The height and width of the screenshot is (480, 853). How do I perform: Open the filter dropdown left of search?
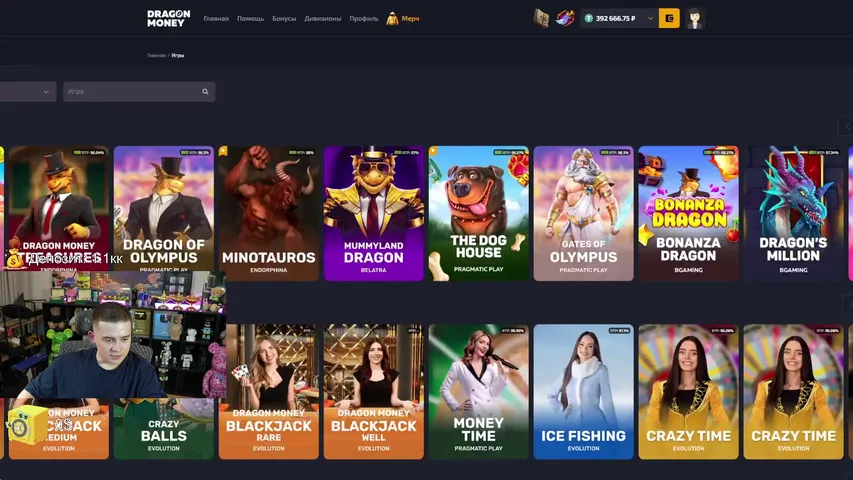tap(26, 92)
